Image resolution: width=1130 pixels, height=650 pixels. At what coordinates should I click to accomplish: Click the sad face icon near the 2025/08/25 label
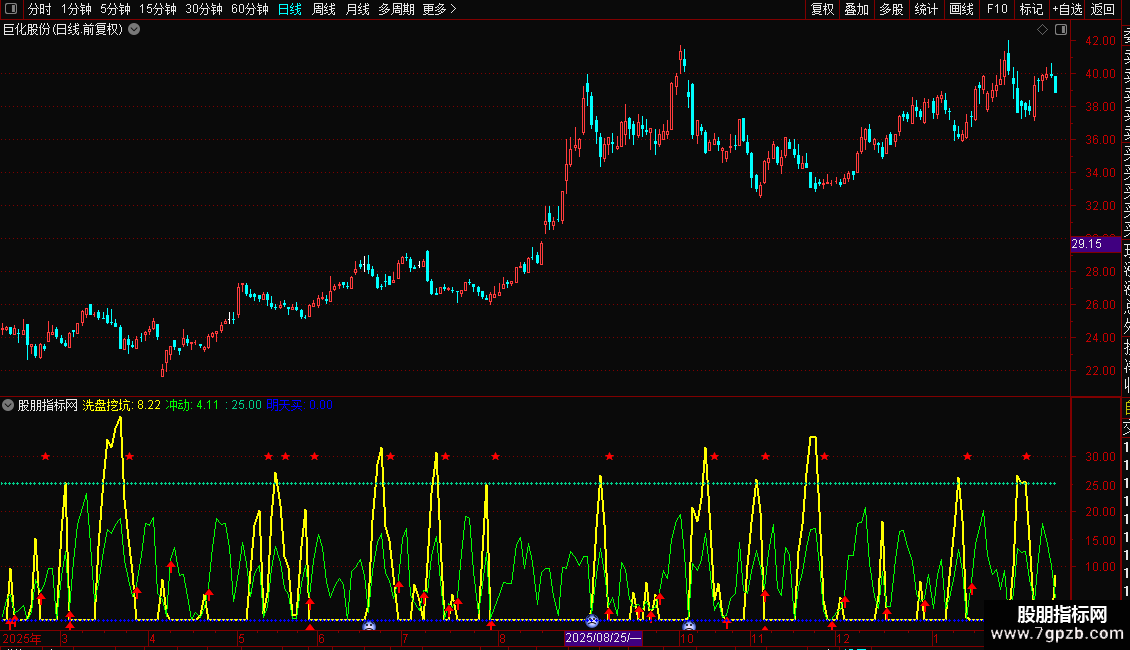[592, 620]
